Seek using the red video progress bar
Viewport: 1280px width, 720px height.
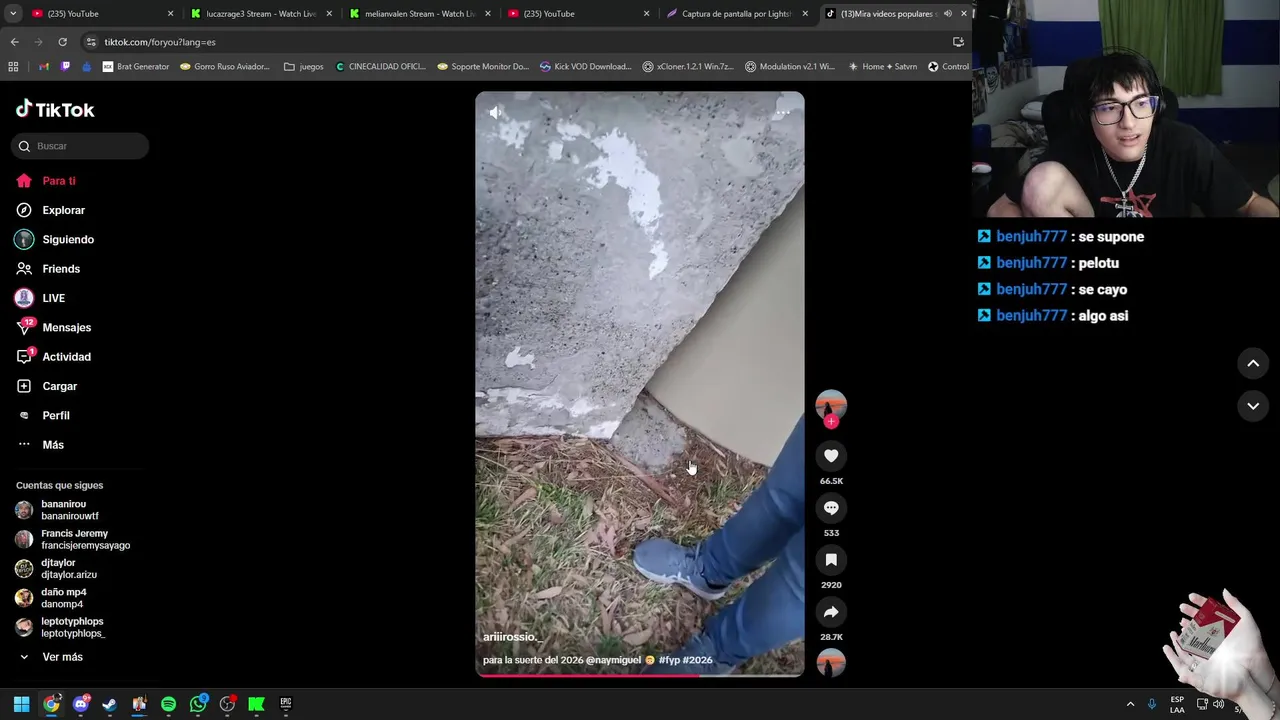point(640,675)
